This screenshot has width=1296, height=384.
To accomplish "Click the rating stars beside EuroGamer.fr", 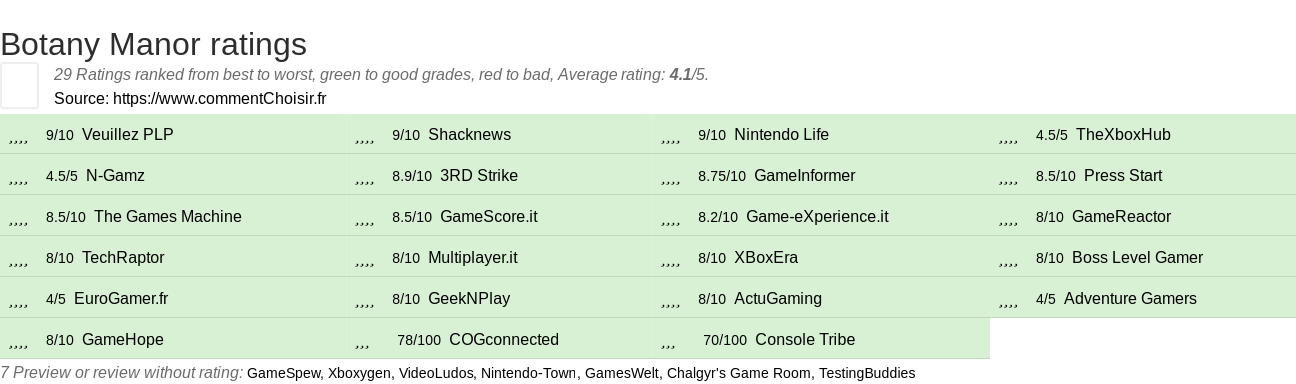I will 18,300.
